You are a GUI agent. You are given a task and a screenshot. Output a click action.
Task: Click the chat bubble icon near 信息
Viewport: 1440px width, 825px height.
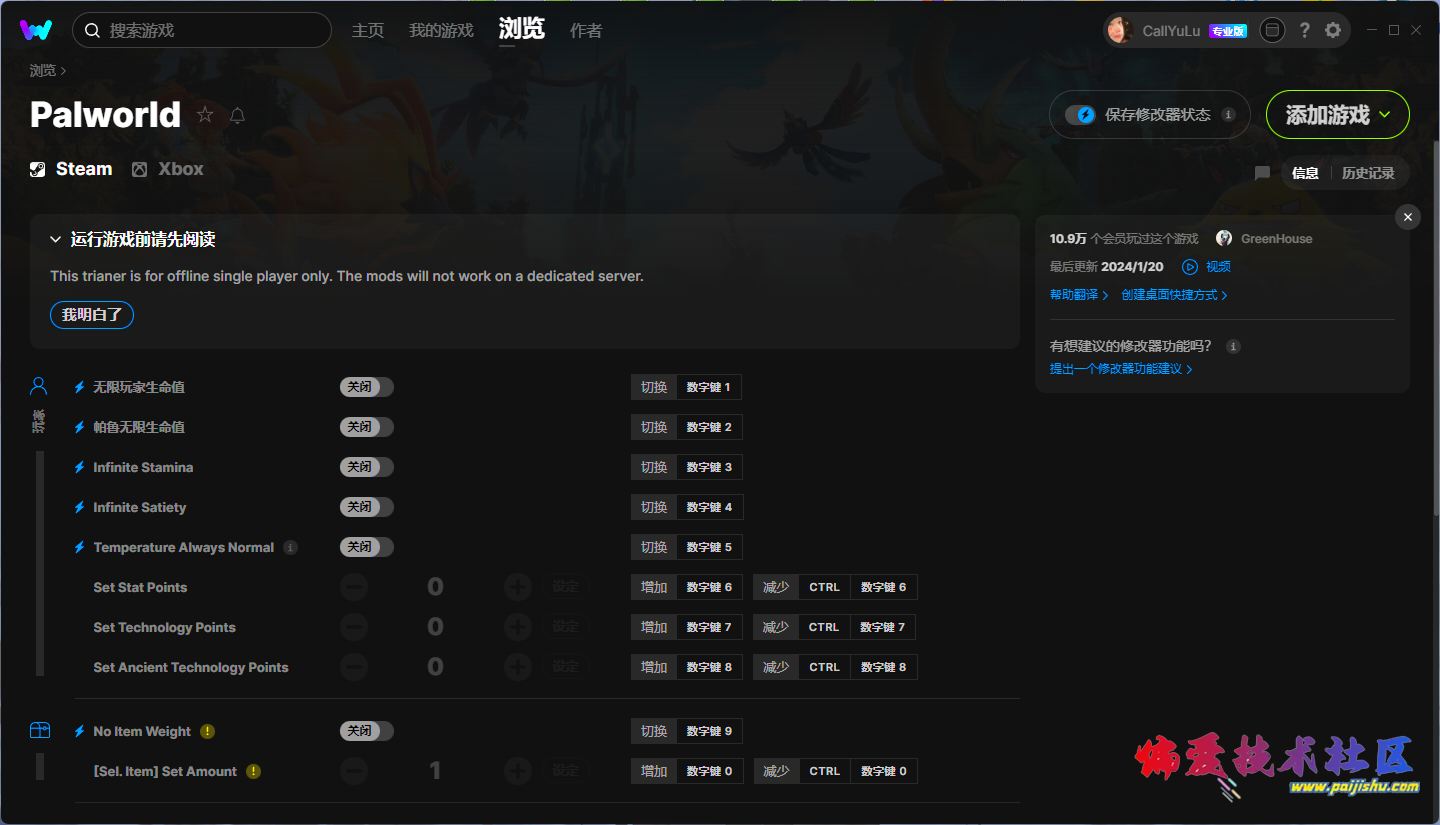[1262, 173]
